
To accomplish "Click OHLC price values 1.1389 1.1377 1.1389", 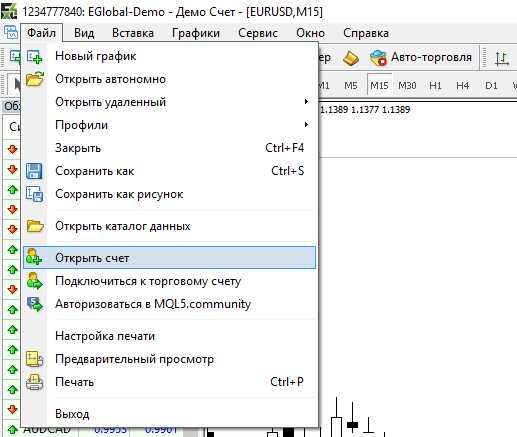I will point(365,110).
